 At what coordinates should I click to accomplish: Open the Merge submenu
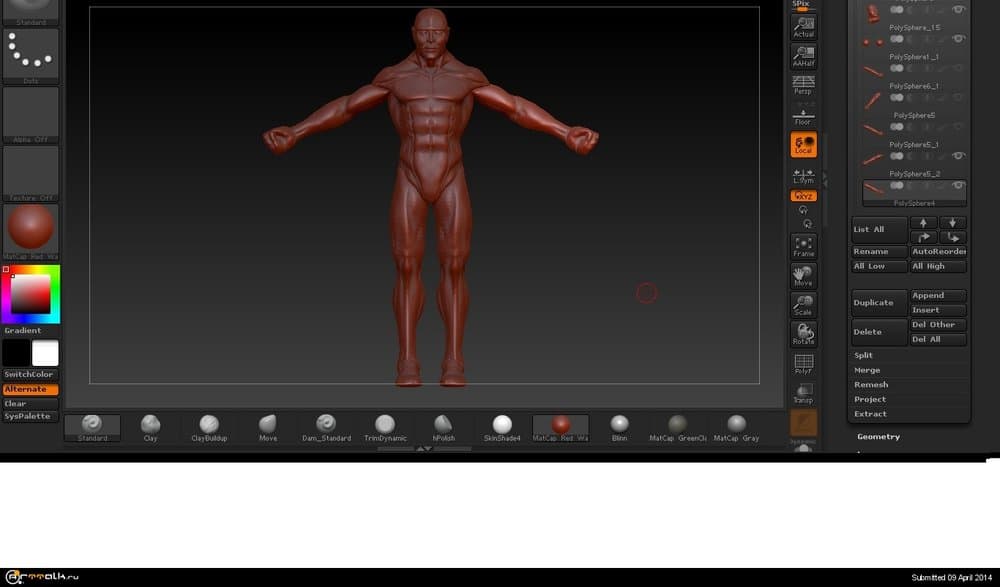point(867,370)
